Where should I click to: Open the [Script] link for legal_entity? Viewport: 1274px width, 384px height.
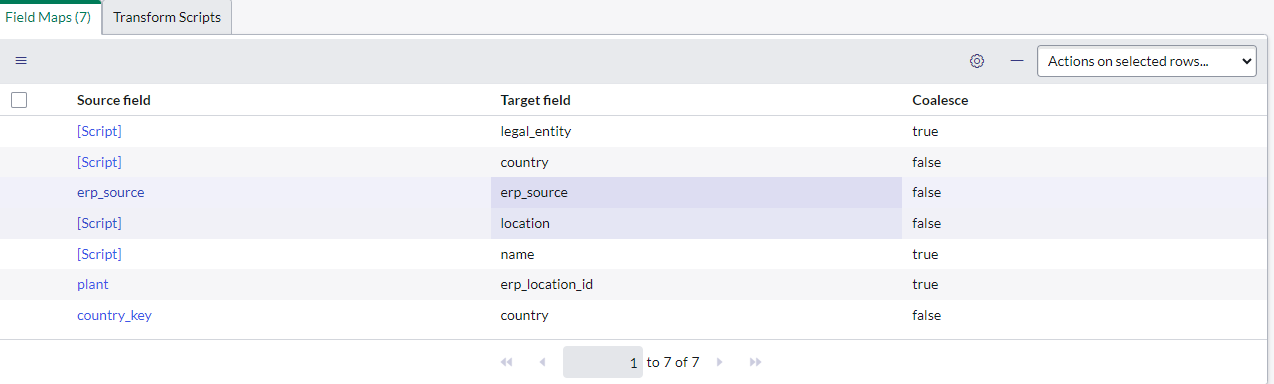pyautogui.click(x=99, y=131)
